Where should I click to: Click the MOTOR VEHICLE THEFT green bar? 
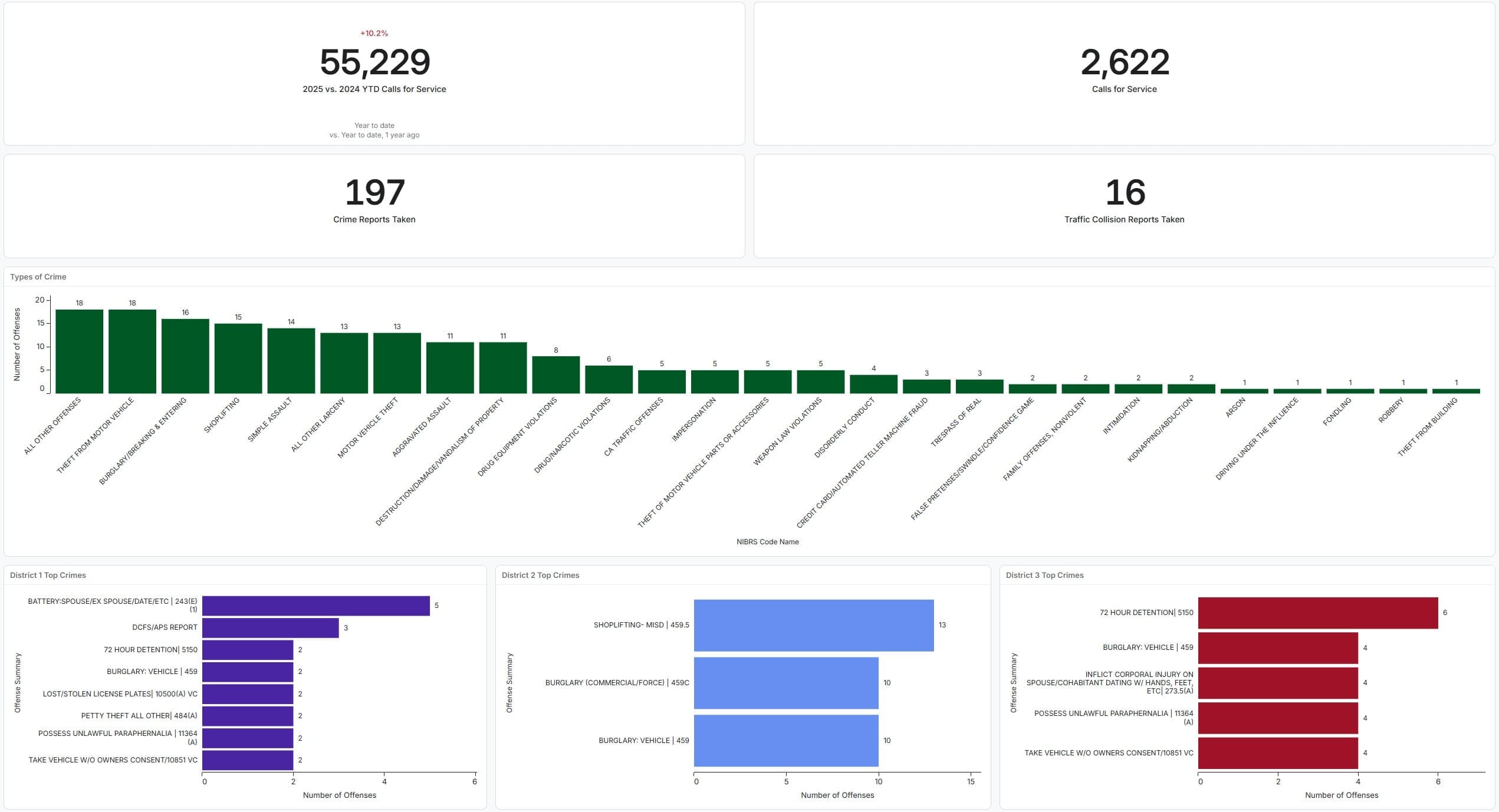point(397,363)
